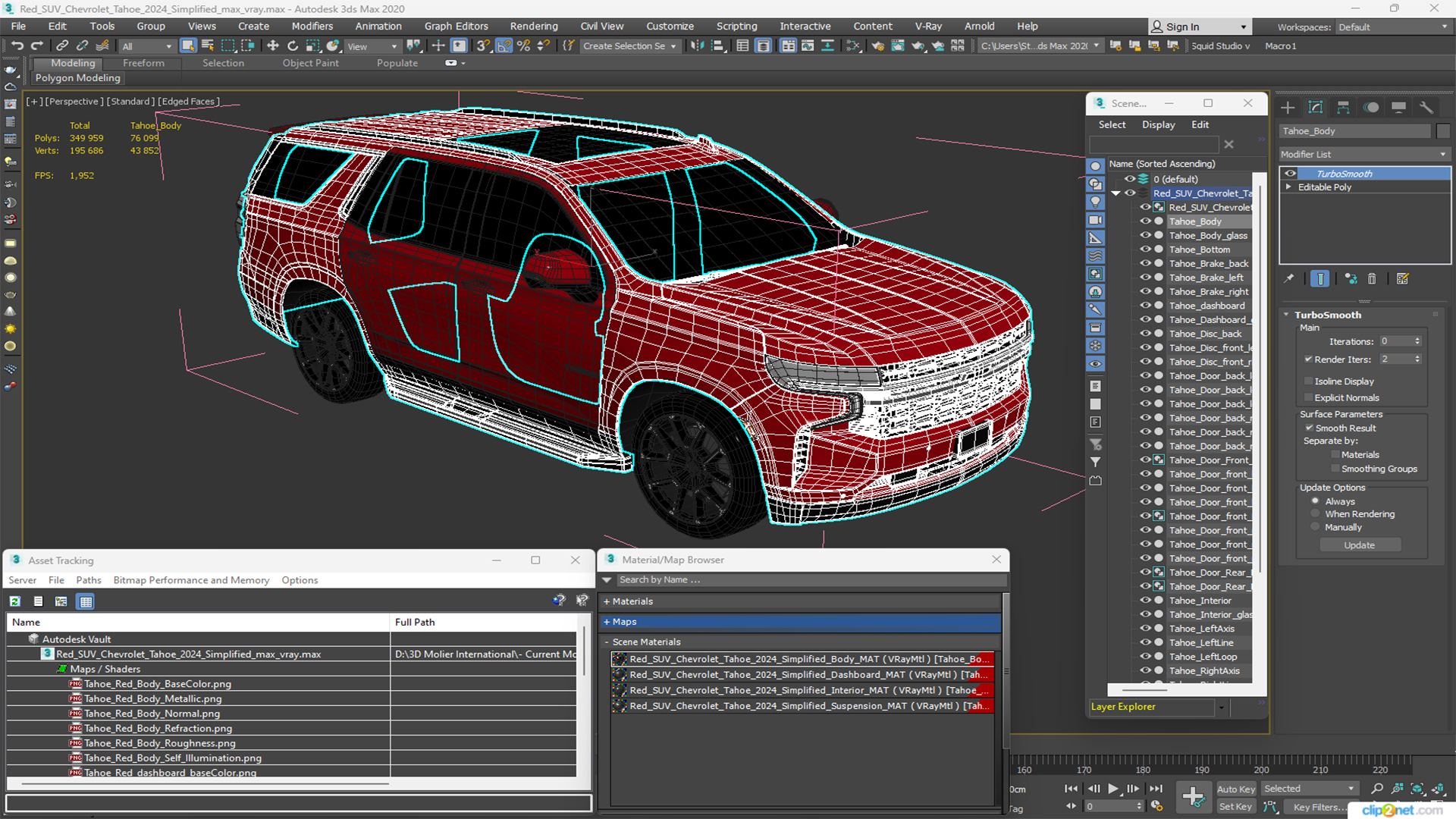1456x819 pixels.
Task: Open the Create tab plus icon
Action: click(1288, 108)
